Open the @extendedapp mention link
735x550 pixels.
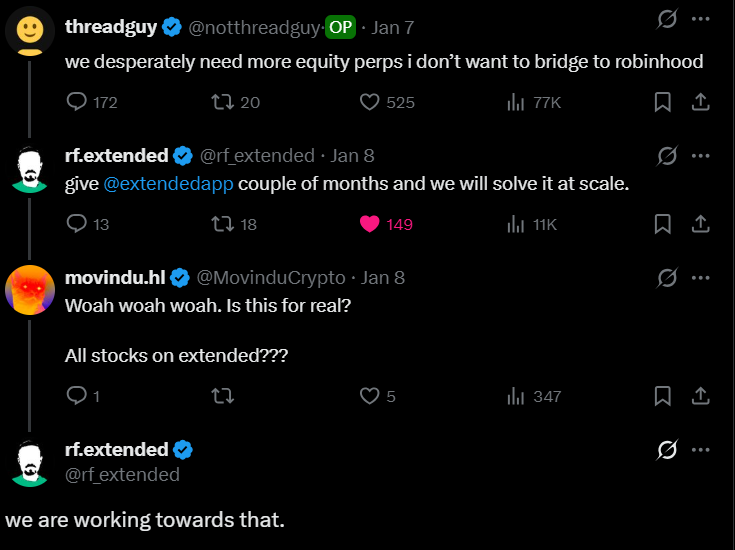[x=168, y=183]
